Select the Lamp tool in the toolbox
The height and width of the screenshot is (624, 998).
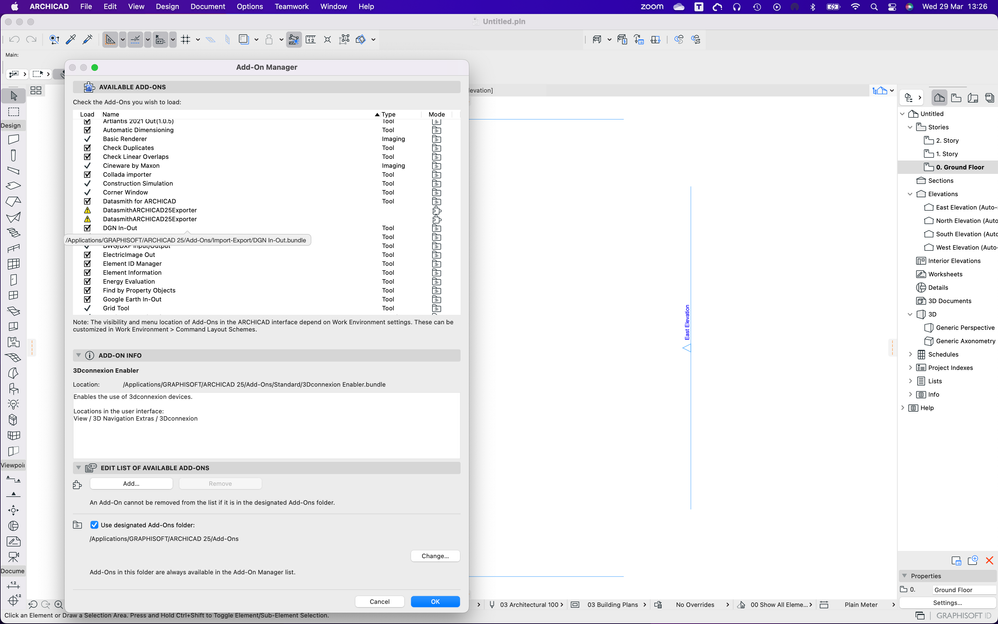point(13,404)
